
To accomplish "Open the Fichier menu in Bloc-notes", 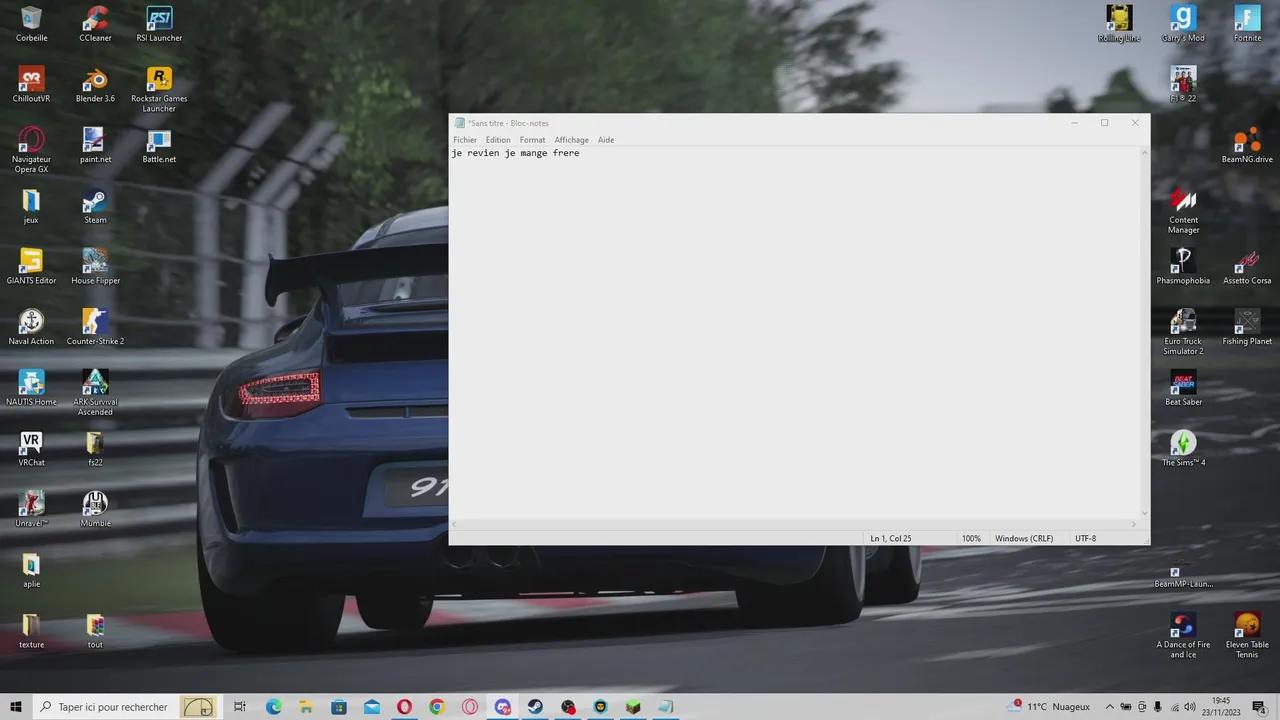I will [x=465, y=140].
